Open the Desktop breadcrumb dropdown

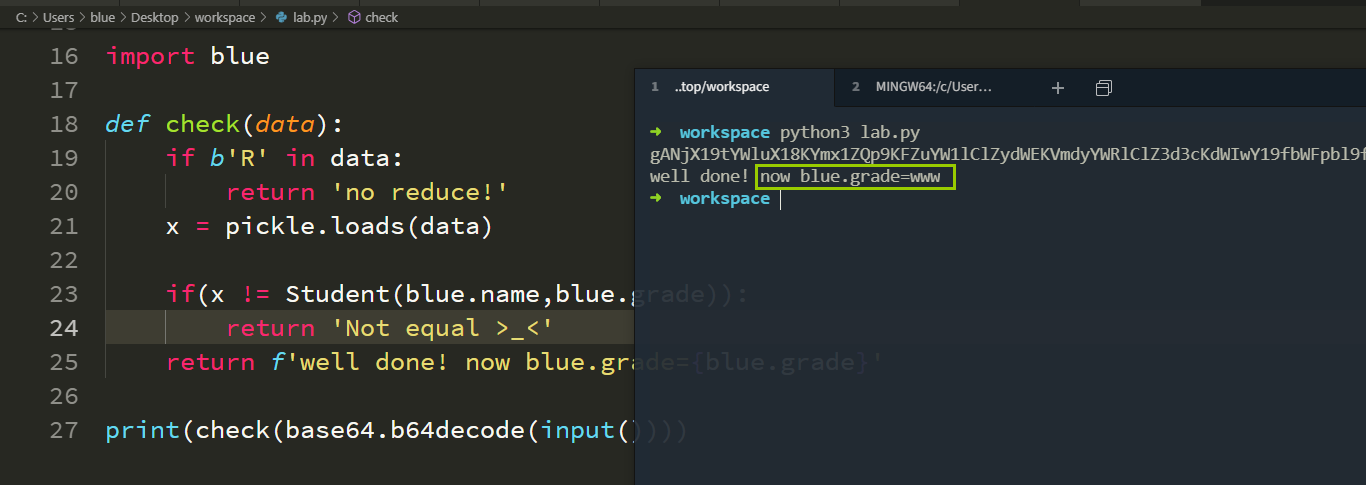click(154, 18)
